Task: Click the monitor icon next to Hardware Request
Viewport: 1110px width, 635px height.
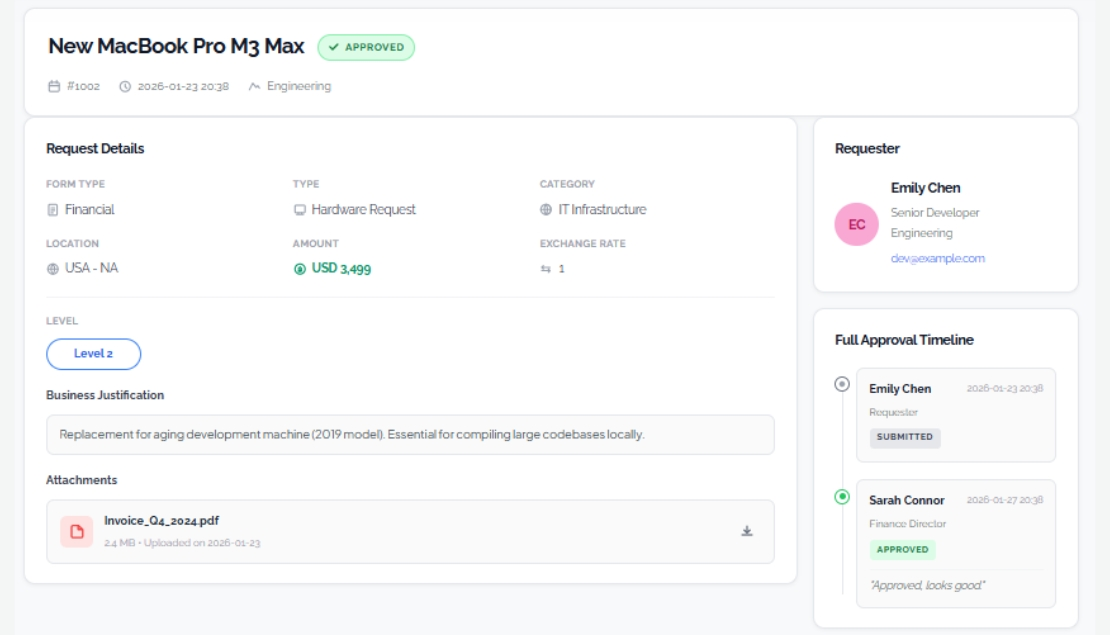Action: coord(299,210)
